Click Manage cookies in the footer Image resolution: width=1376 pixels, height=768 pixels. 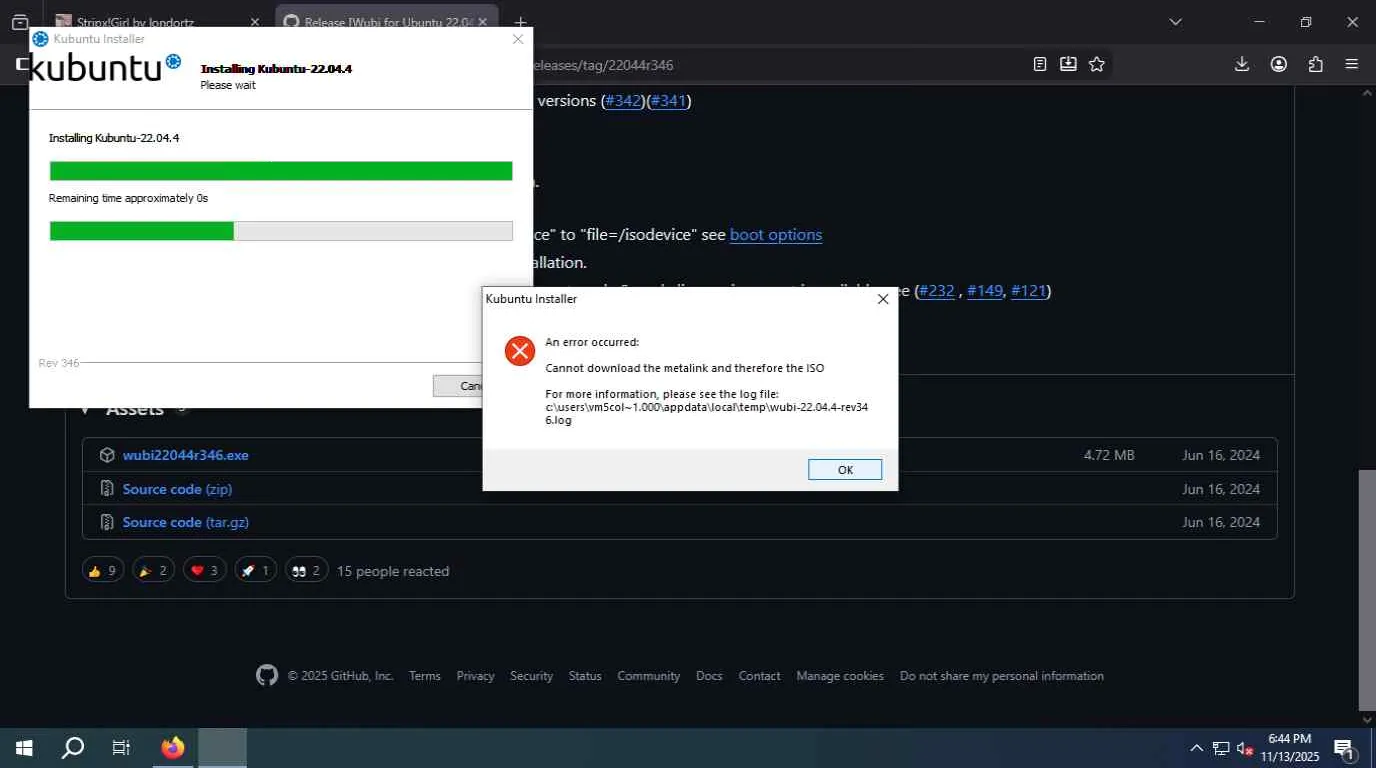click(840, 676)
